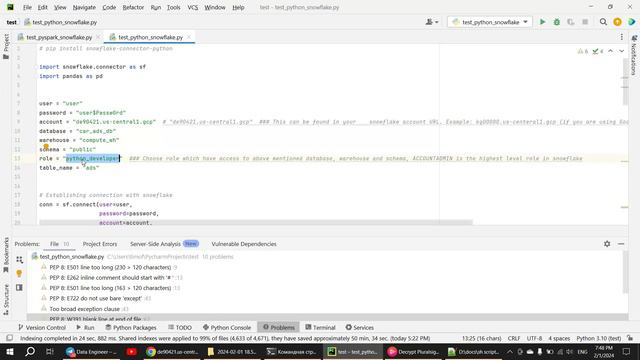640x360 pixels.
Task: Start debugging with the bug icon
Action: click(556, 22)
